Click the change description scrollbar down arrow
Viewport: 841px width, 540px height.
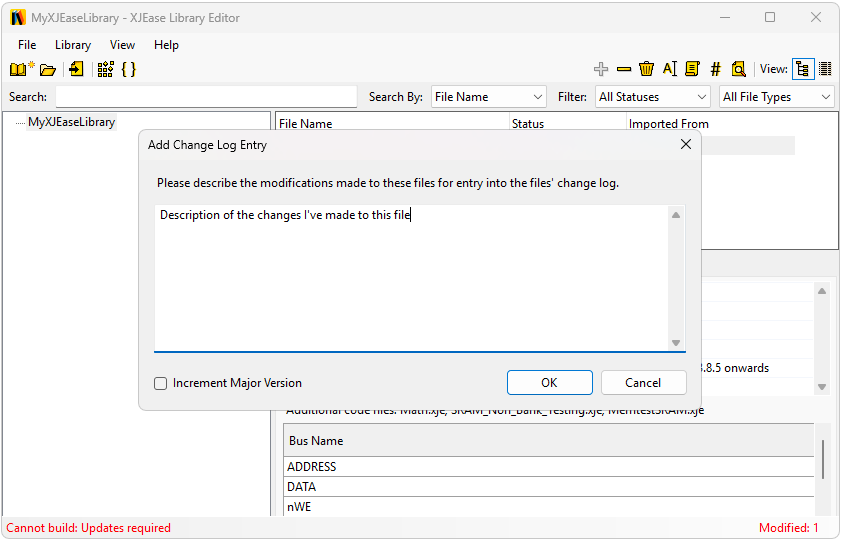(676, 343)
